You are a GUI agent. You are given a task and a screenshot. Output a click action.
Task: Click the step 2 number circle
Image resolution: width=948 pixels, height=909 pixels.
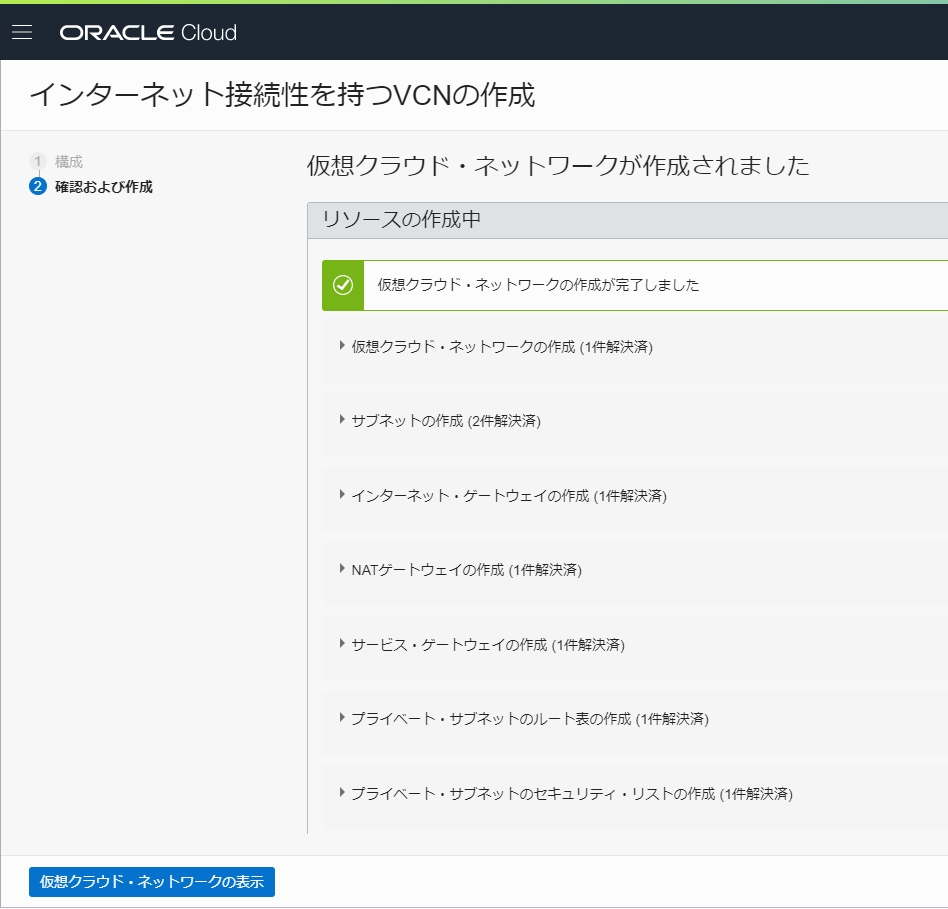click(38, 187)
